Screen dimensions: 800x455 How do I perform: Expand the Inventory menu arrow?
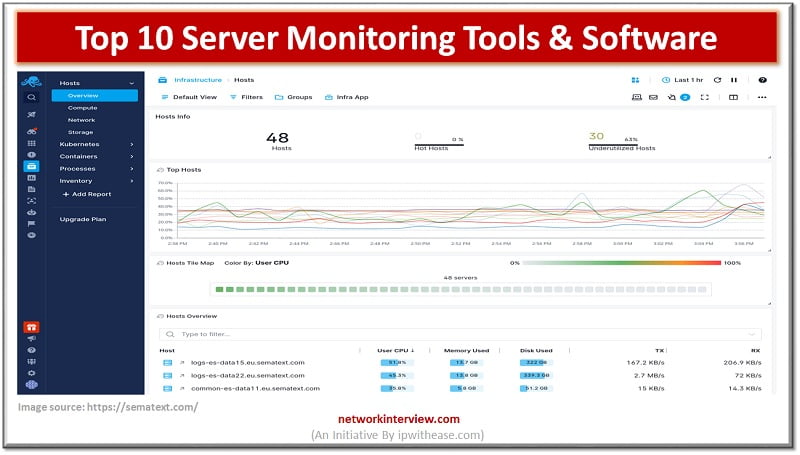(x=132, y=181)
